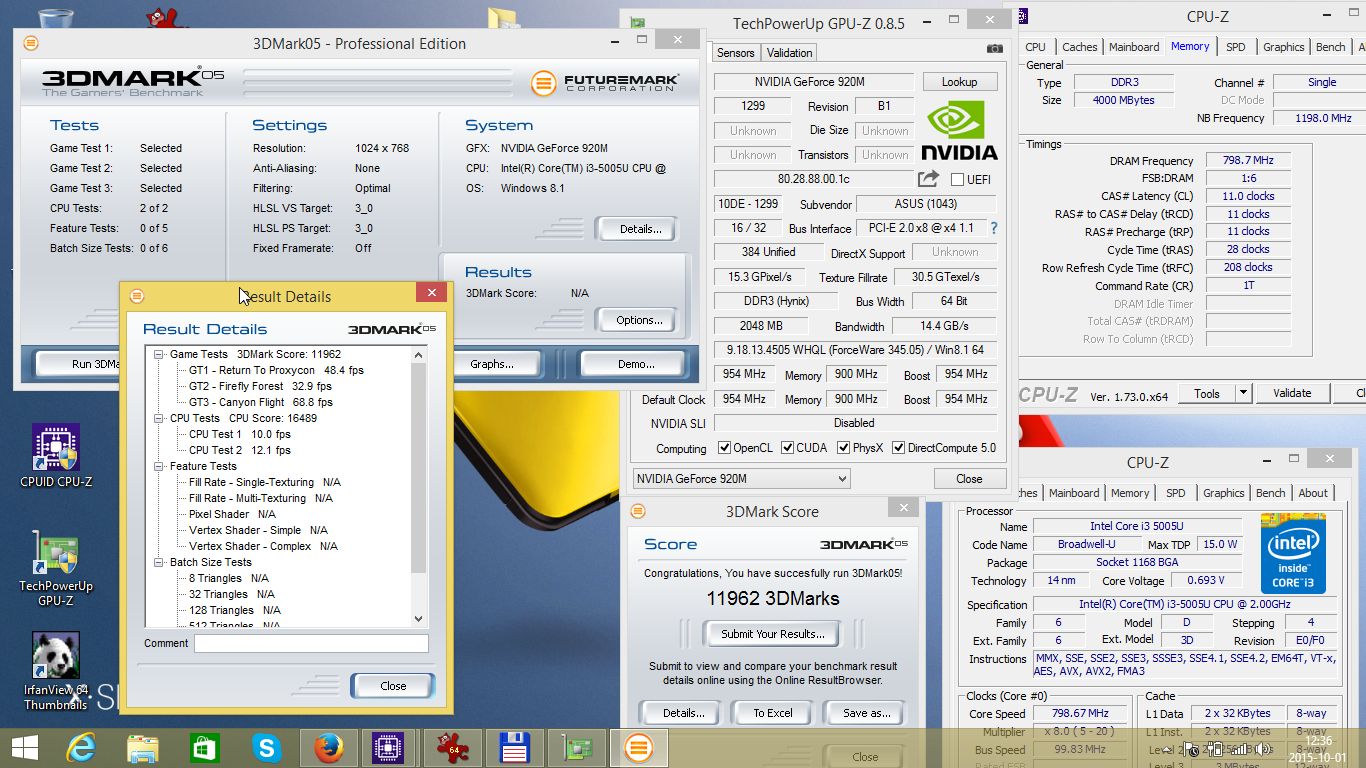Click the Comment input field
The width and height of the screenshot is (1366, 768).
[311, 643]
